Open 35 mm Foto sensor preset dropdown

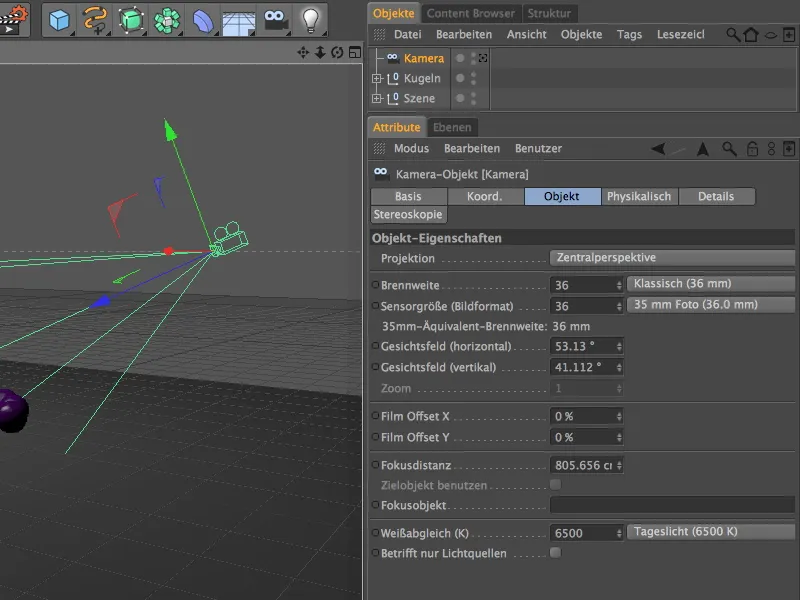pos(710,305)
